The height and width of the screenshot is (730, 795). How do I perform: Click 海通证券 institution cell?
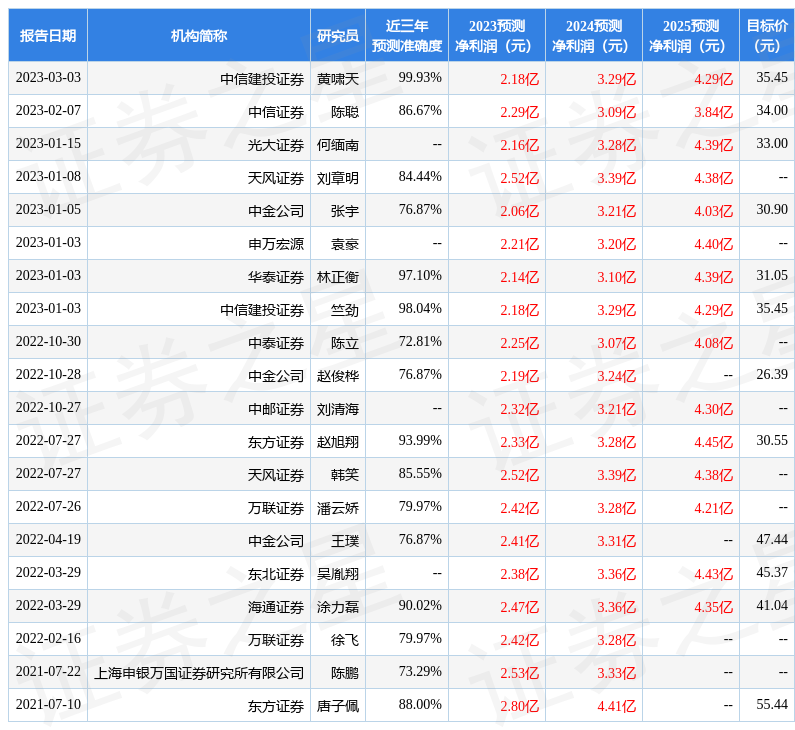click(276, 607)
